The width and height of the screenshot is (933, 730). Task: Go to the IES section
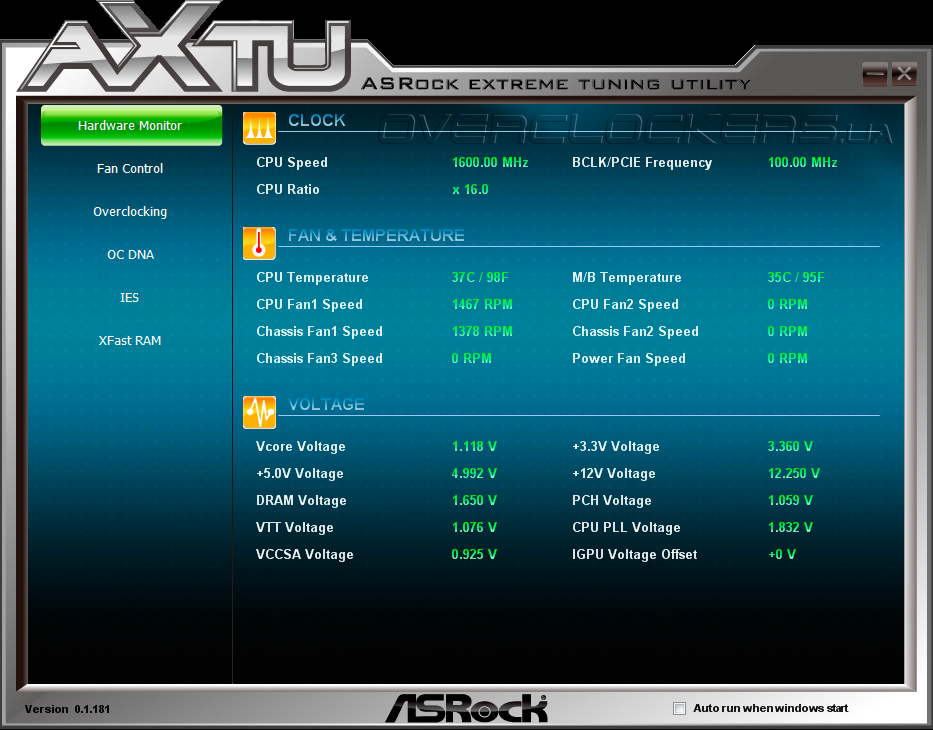pos(129,297)
